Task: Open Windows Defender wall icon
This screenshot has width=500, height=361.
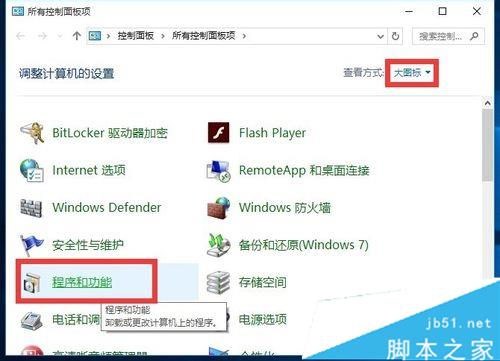Action: [31, 208]
